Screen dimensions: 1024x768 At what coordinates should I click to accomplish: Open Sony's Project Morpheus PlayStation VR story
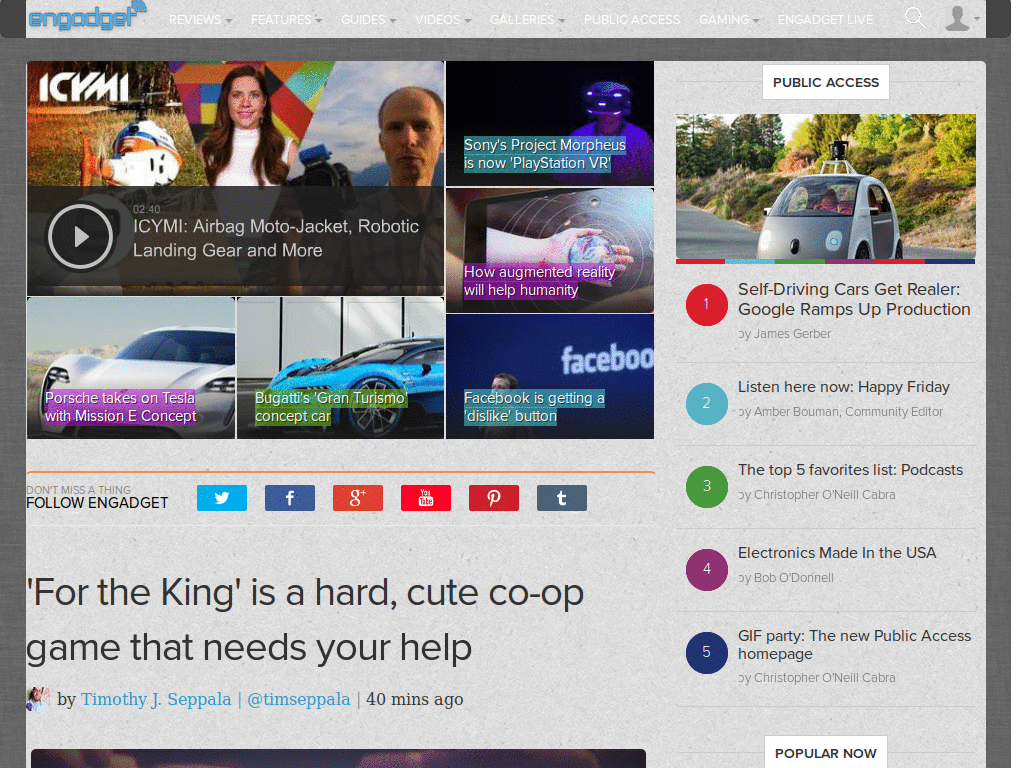click(x=544, y=154)
